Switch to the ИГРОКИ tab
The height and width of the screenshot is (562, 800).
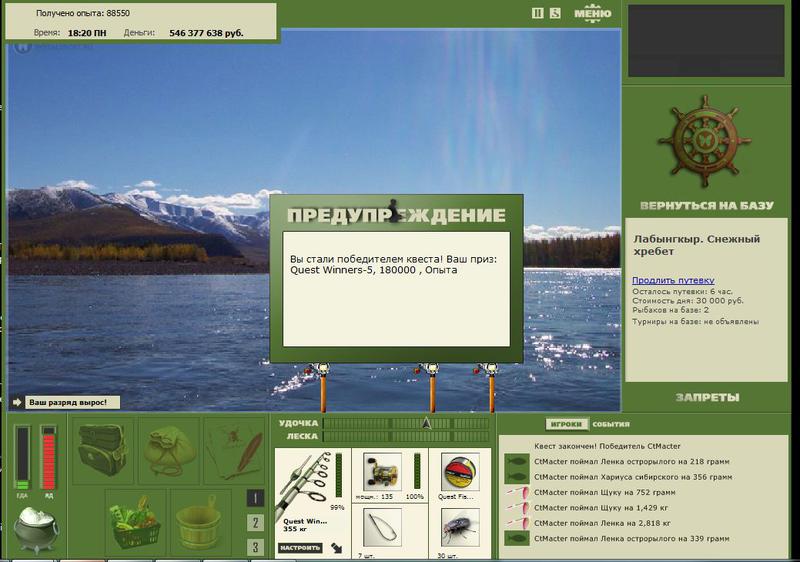click(566, 424)
